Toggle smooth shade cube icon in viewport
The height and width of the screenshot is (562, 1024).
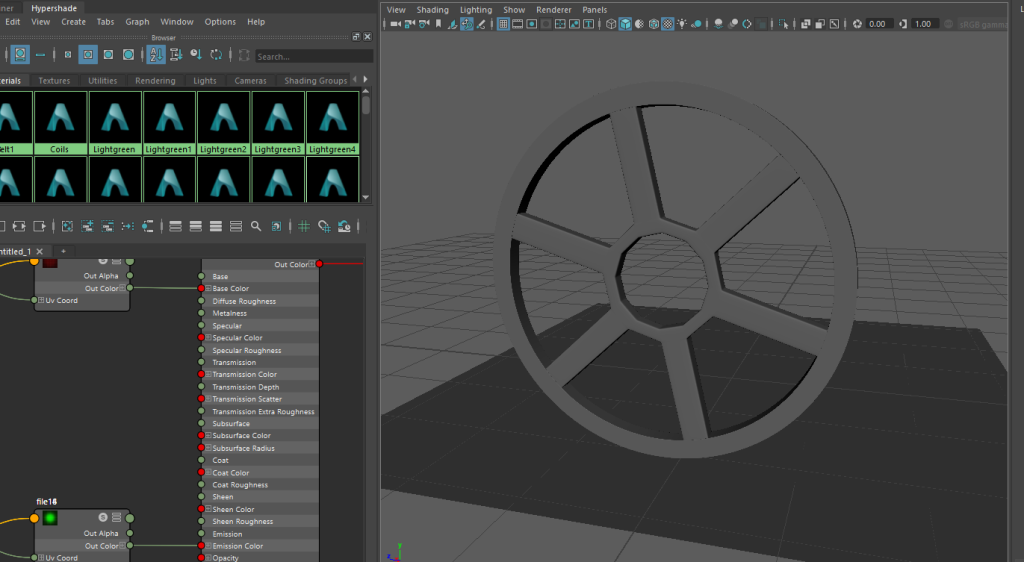click(x=625, y=24)
